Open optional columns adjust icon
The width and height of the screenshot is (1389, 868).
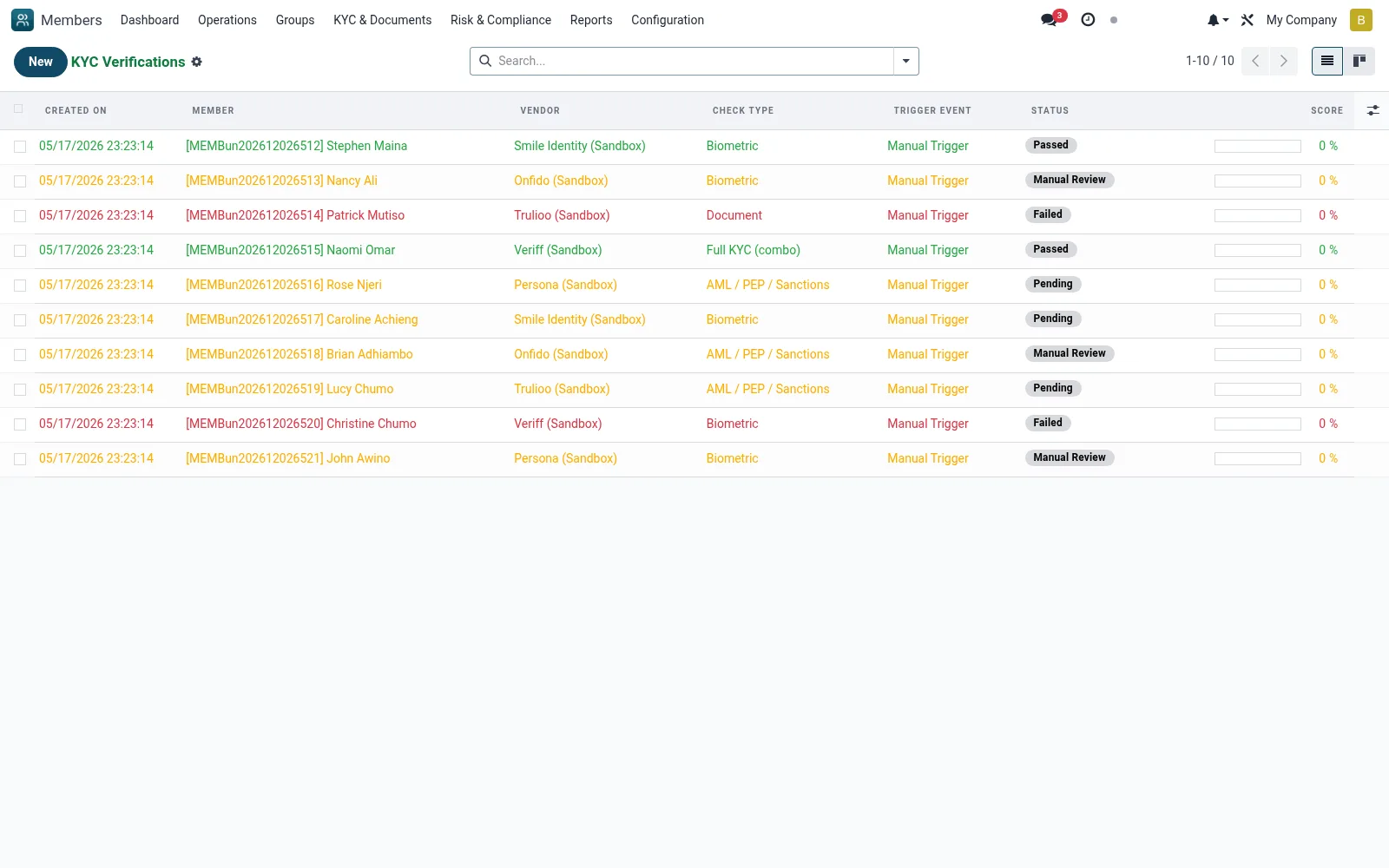coord(1373,110)
